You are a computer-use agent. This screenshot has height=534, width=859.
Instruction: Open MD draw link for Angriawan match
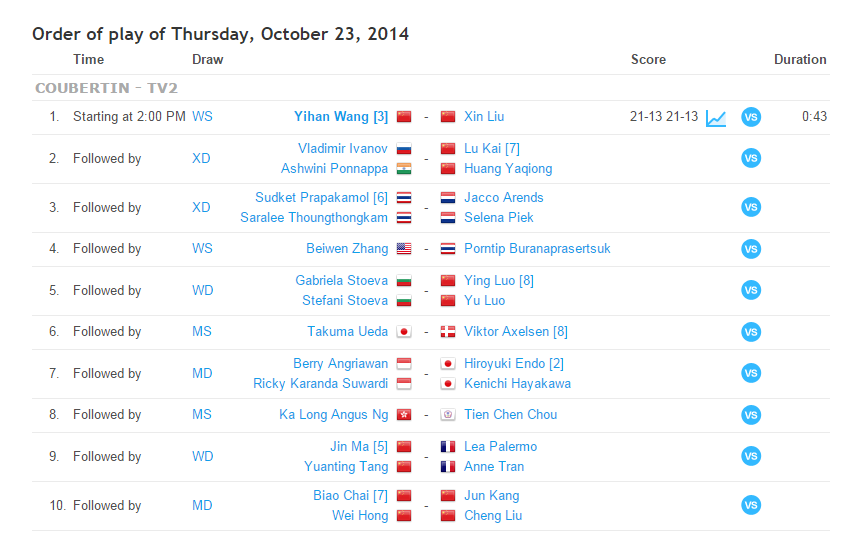coord(202,373)
